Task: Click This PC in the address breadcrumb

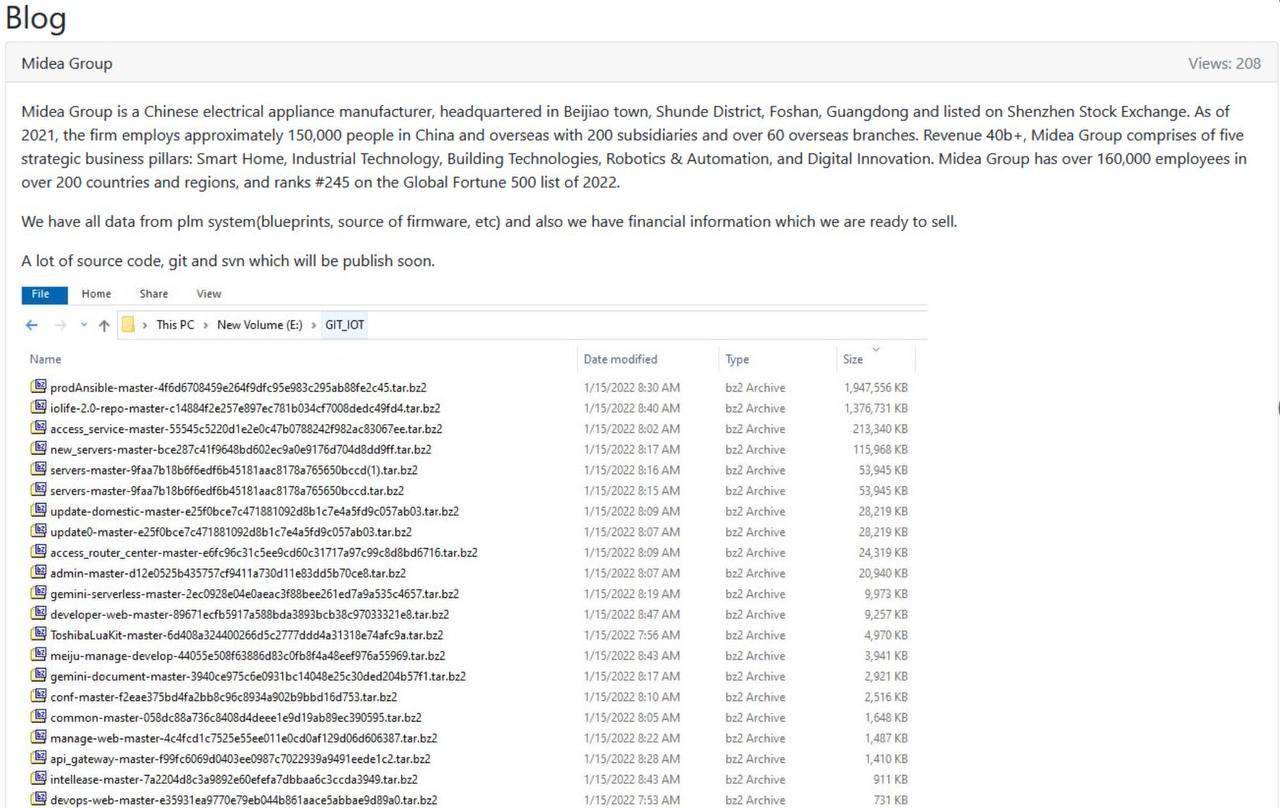Action: tap(175, 325)
